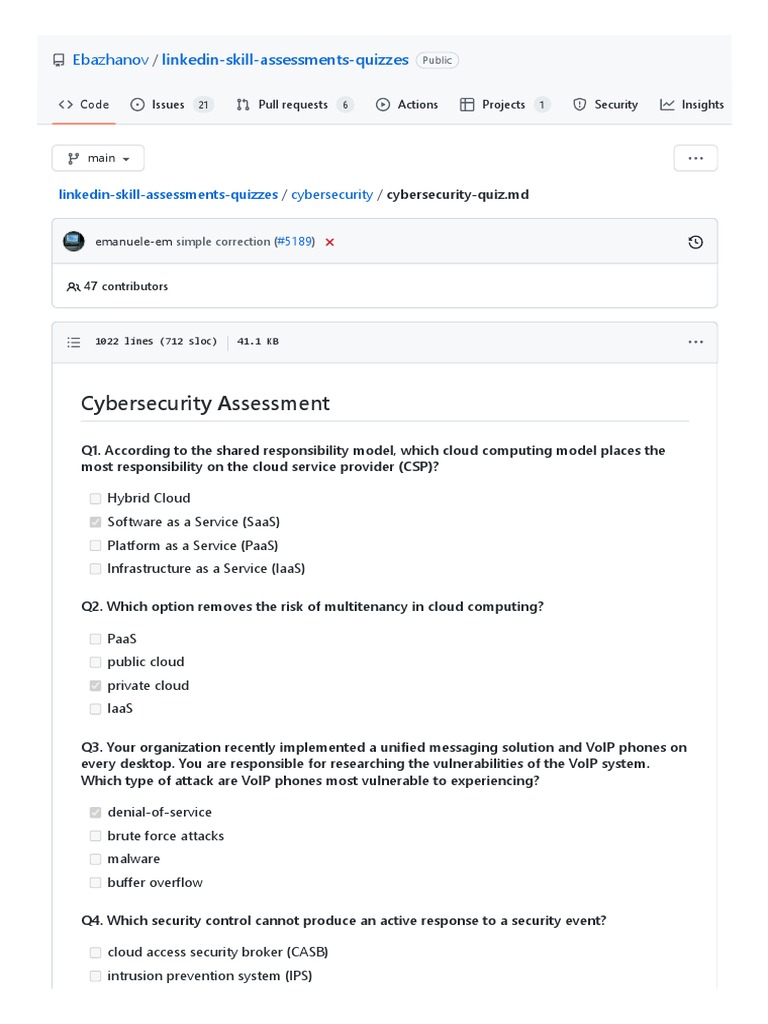Go to cybersecurity folder breadcrumb

(332, 194)
